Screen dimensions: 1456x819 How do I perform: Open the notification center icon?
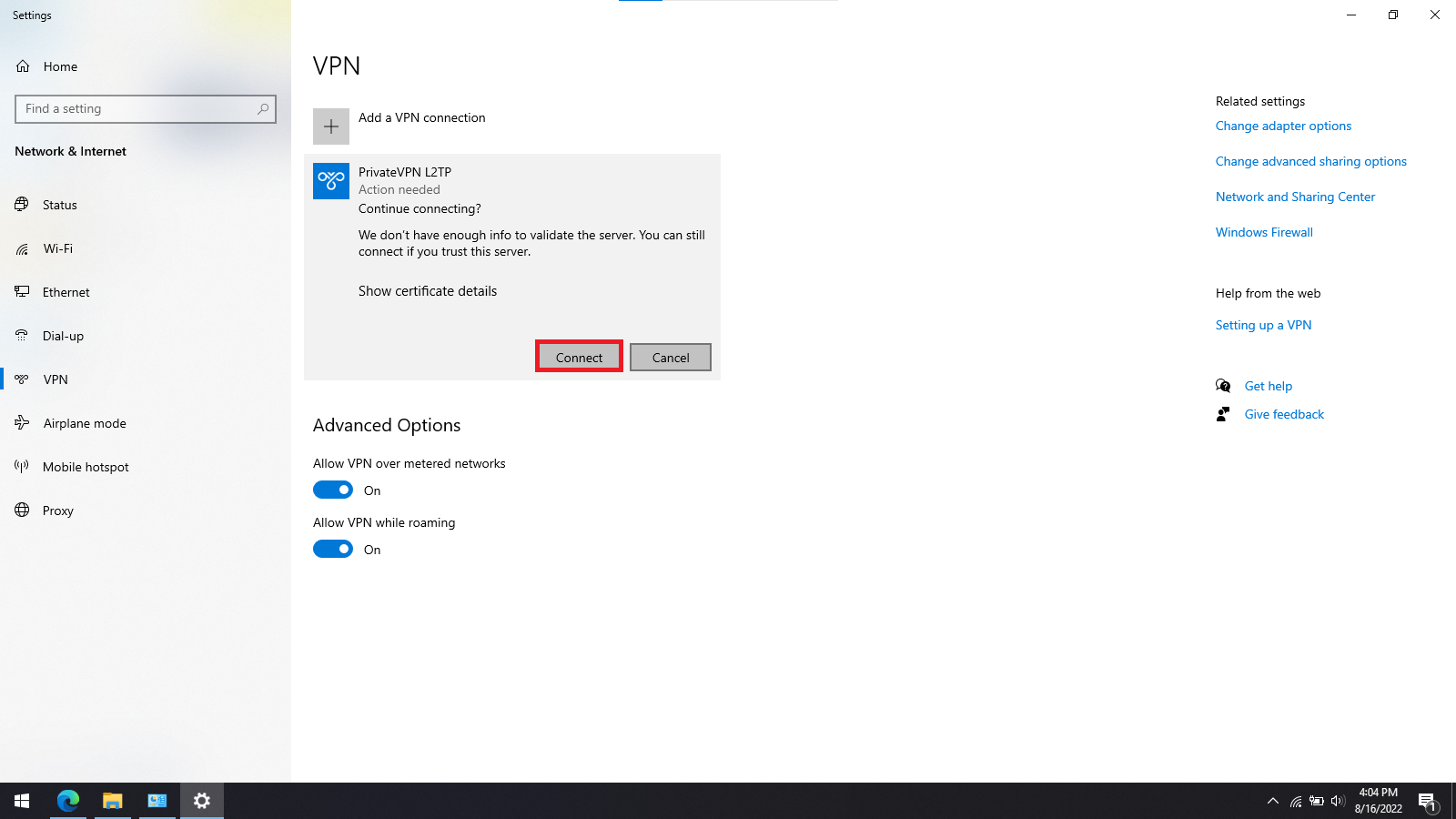click(x=1427, y=801)
